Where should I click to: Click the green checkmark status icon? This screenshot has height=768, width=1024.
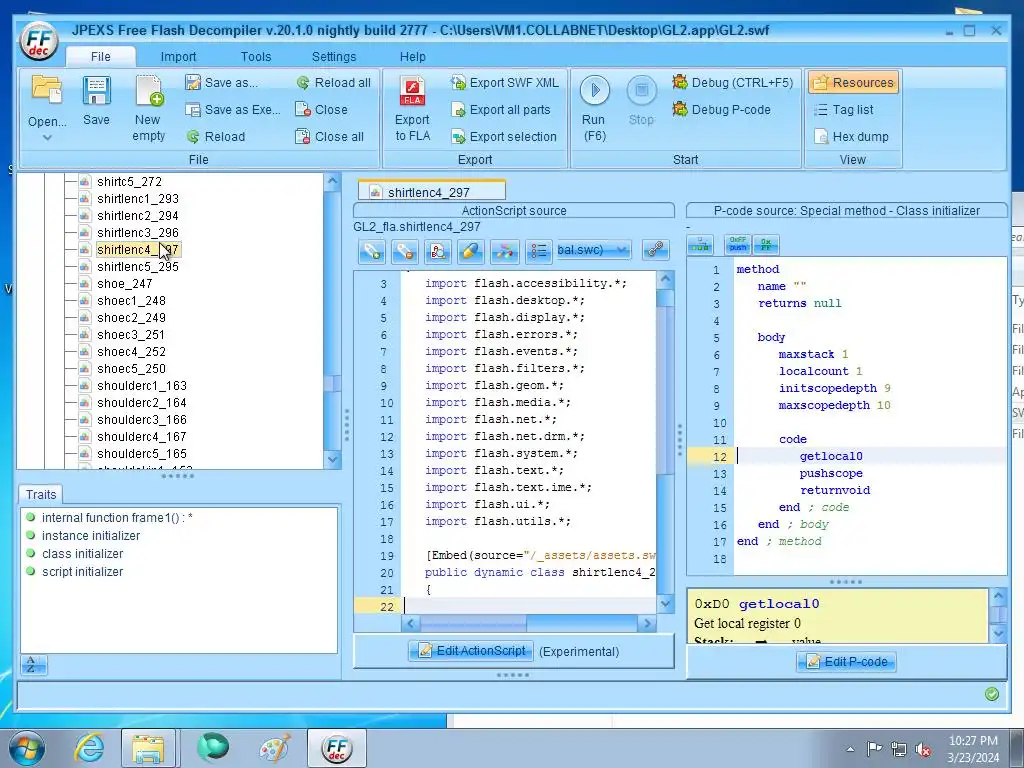[991, 694]
